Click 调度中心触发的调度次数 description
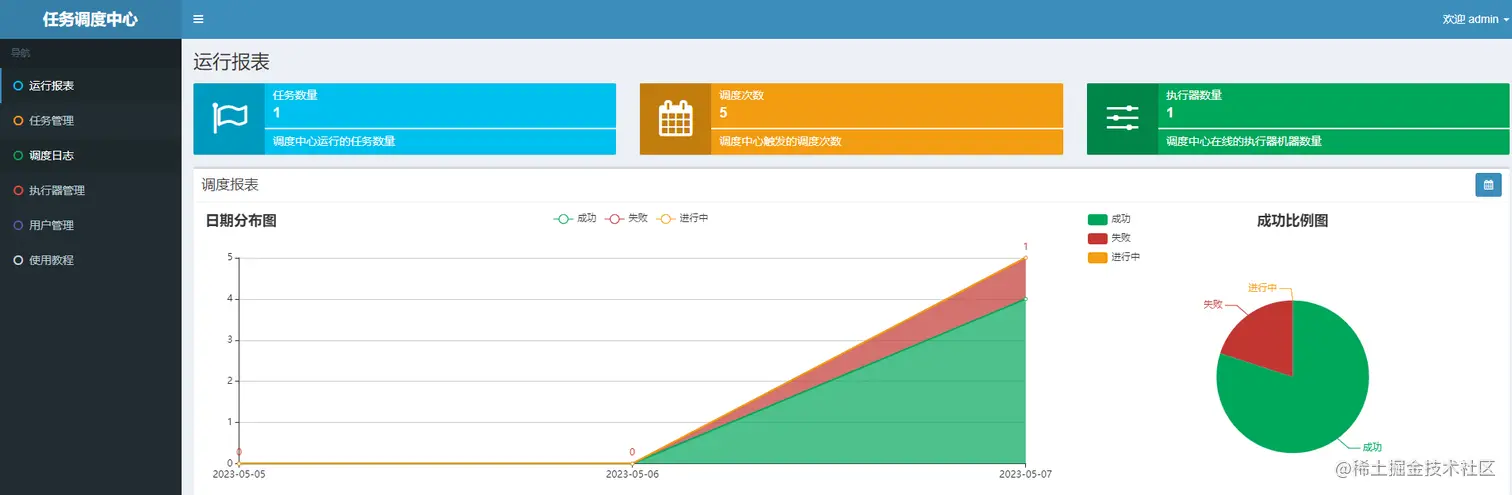The width and height of the screenshot is (1512, 495). [780, 142]
